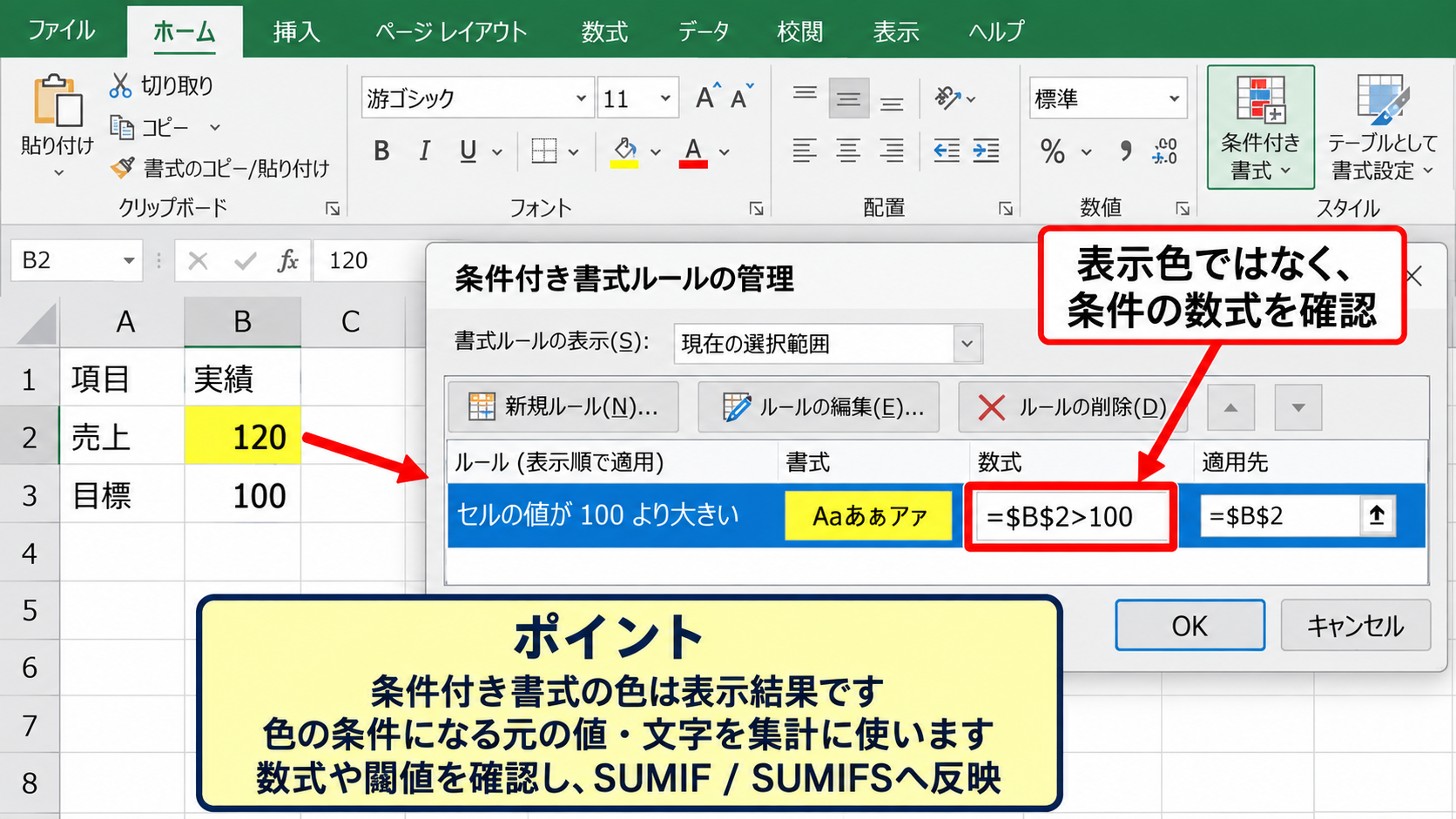
Task: Click the decimal places icon
Action: coord(1164,151)
